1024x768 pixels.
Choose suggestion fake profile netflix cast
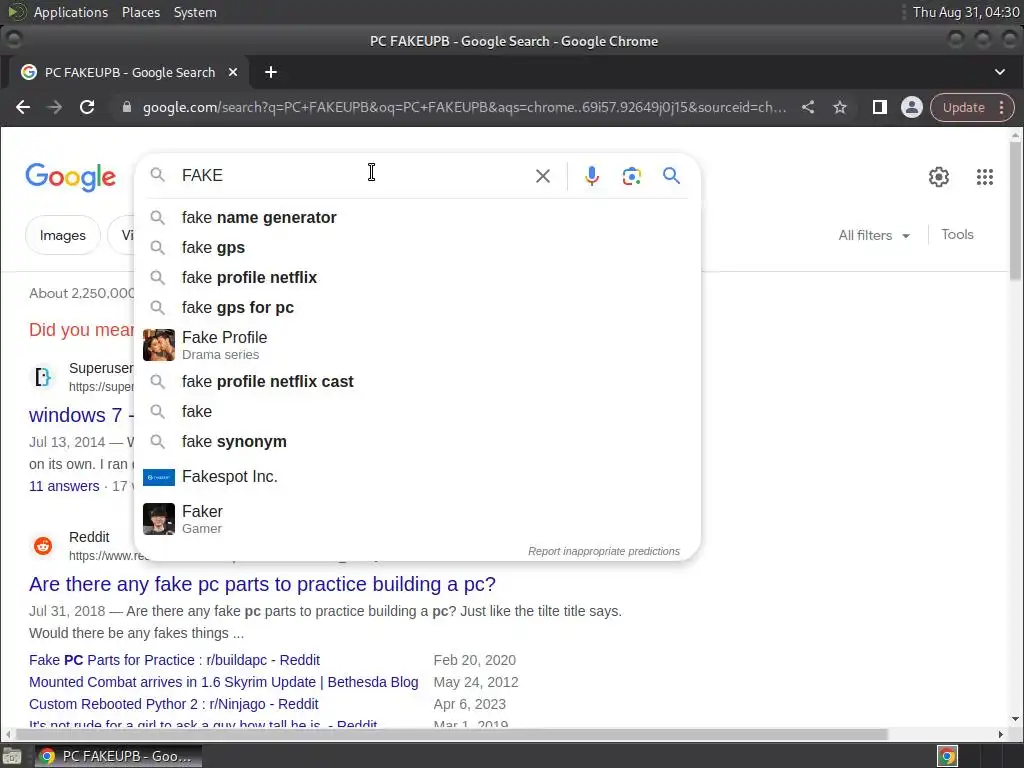[x=417, y=381]
